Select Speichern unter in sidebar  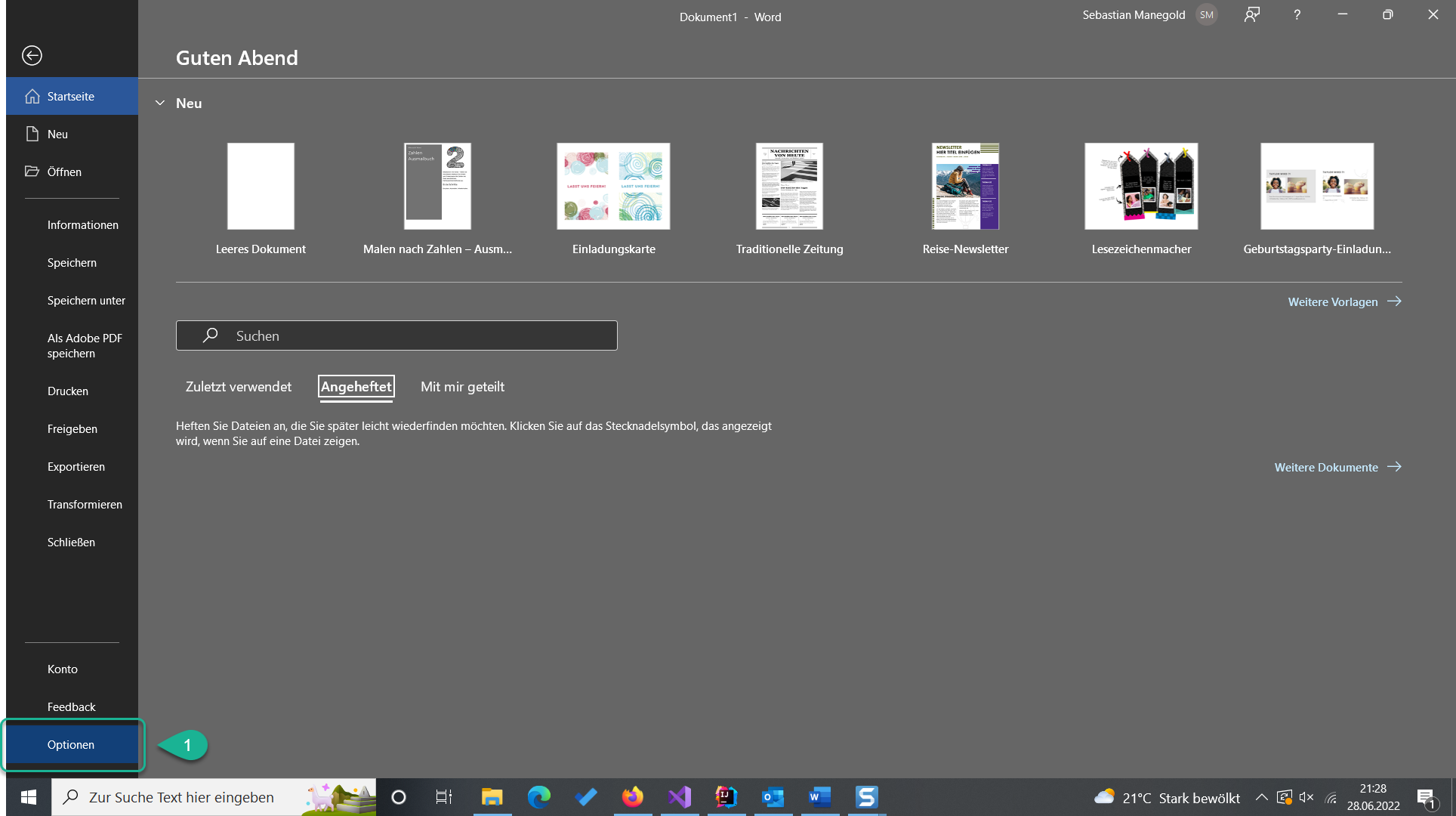(x=86, y=301)
